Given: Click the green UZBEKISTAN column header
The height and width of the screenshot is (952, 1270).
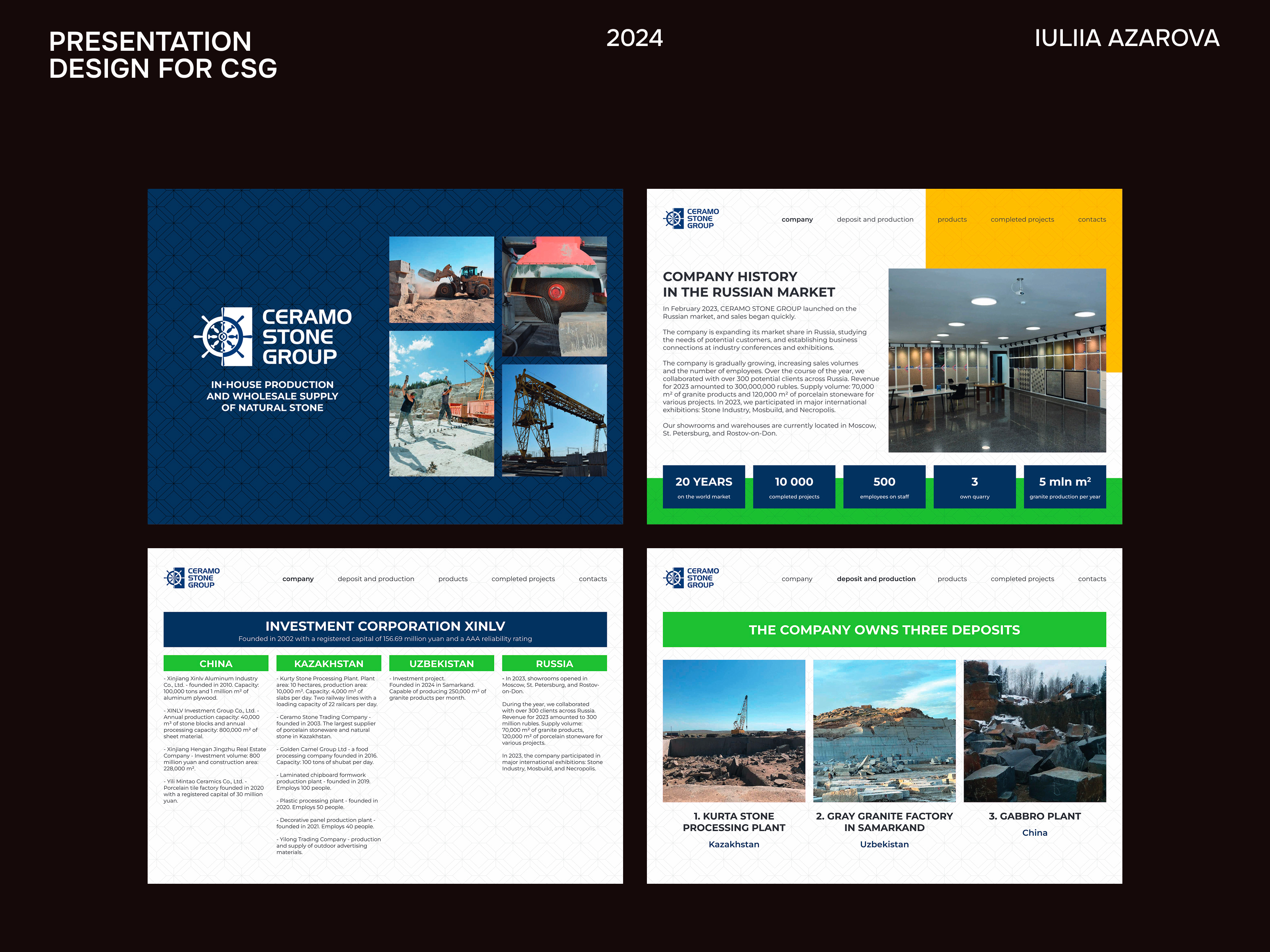Looking at the screenshot, I should (x=441, y=663).
